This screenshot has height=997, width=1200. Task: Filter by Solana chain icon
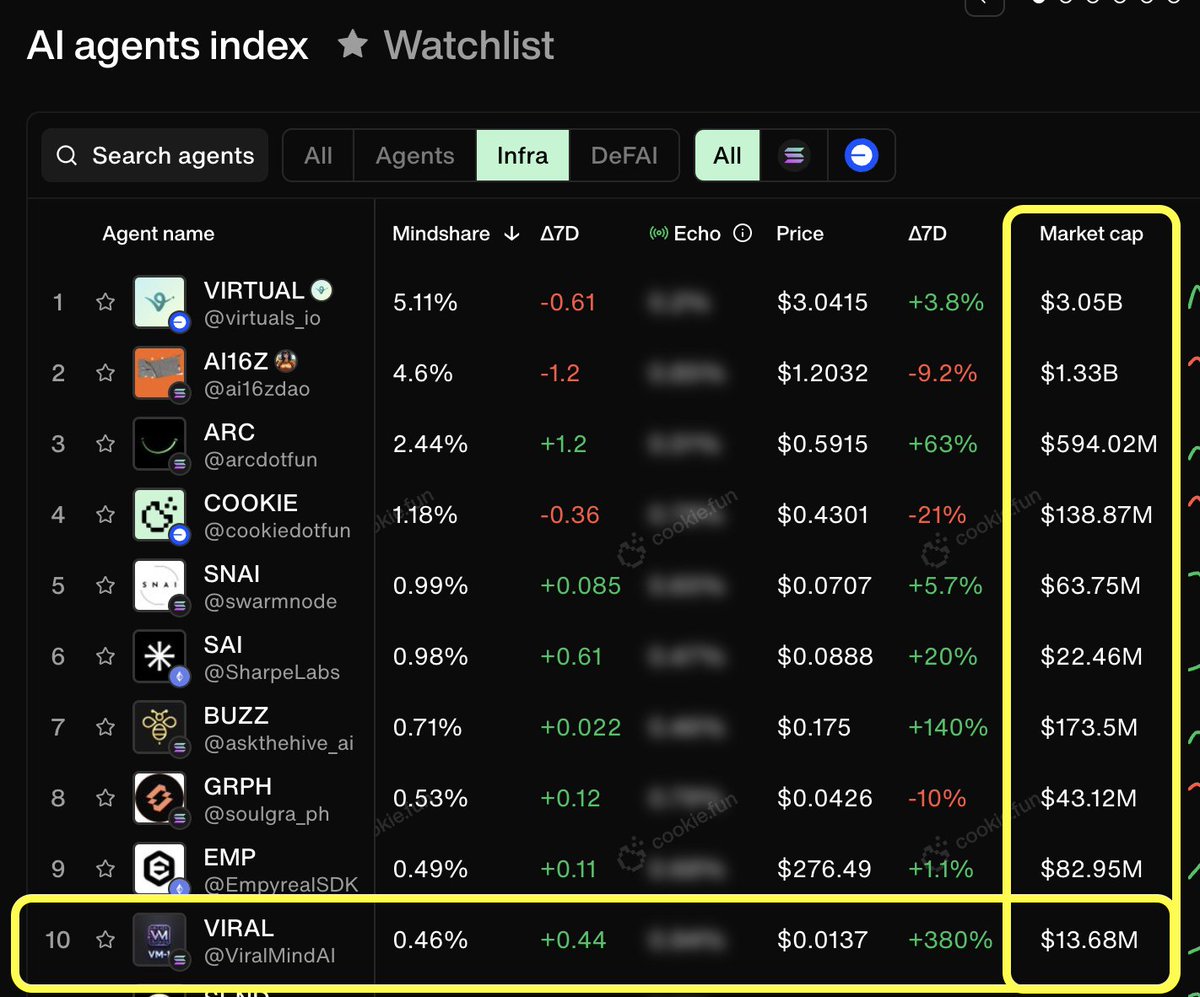click(x=794, y=156)
